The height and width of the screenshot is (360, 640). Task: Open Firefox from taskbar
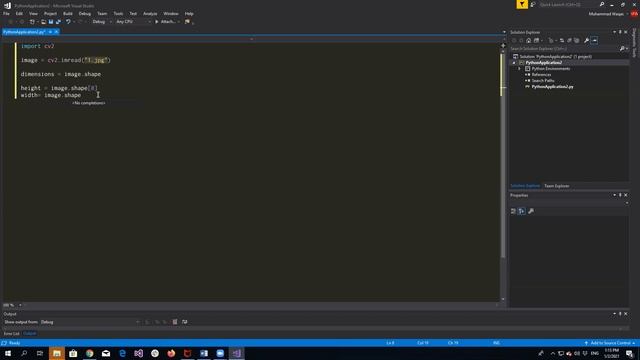tap(171, 353)
